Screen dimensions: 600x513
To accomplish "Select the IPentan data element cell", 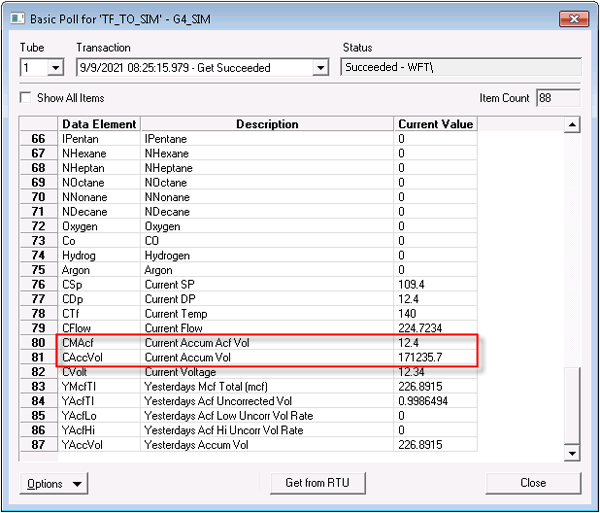I will click(99, 138).
